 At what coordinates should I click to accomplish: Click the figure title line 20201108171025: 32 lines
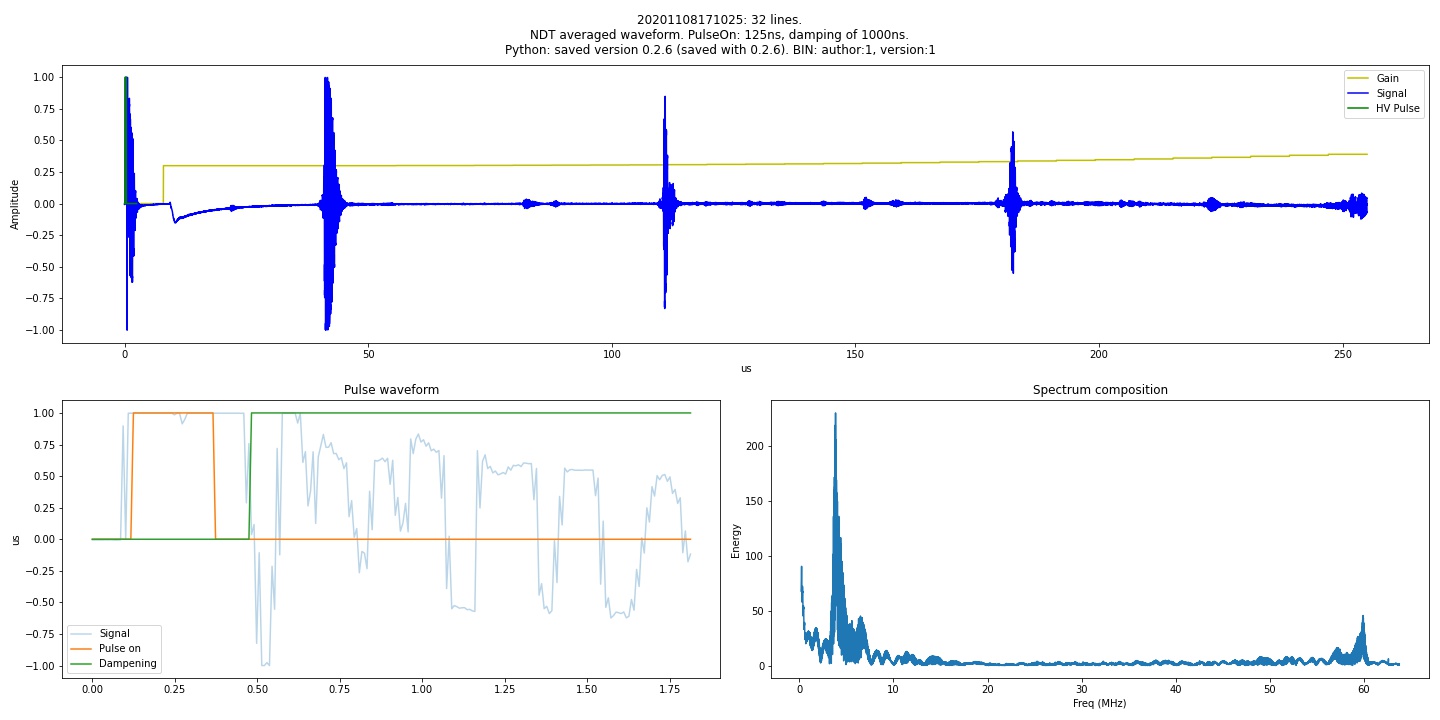click(720, 19)
